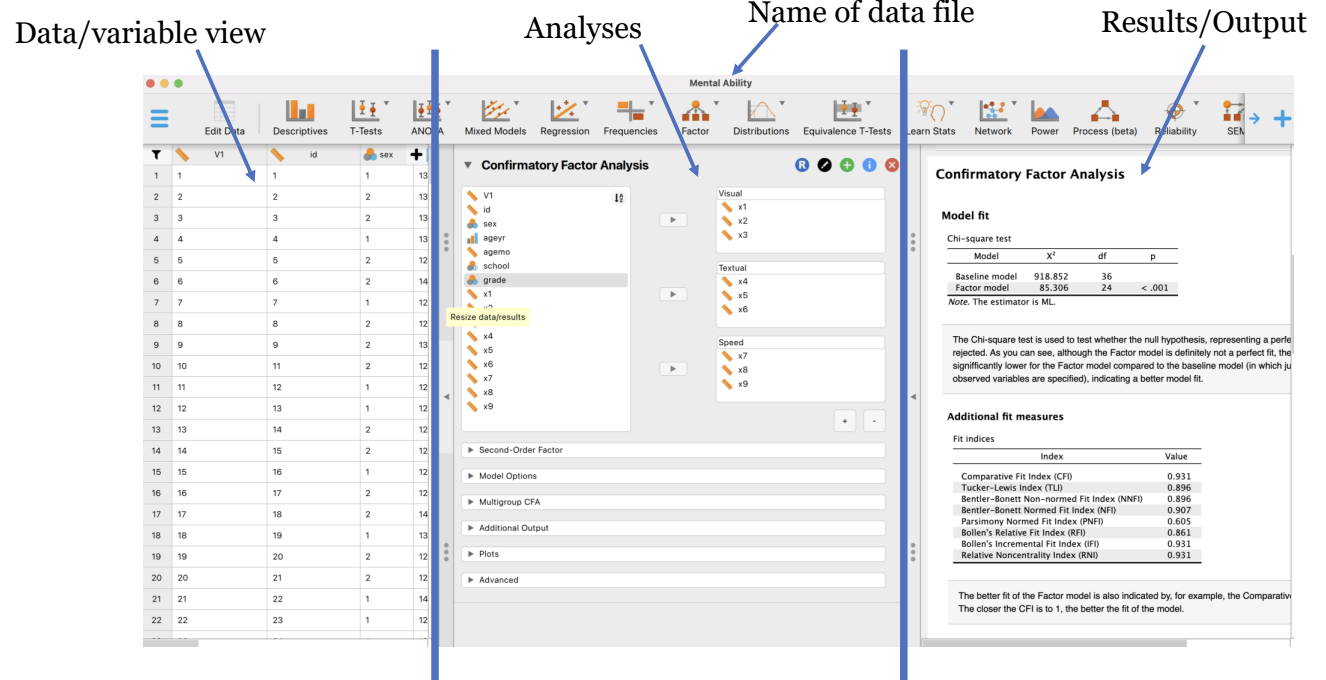Screen dimensions: 1326x680
Task: Click the black pencil edit-title icon
Action: pos(824,165)
